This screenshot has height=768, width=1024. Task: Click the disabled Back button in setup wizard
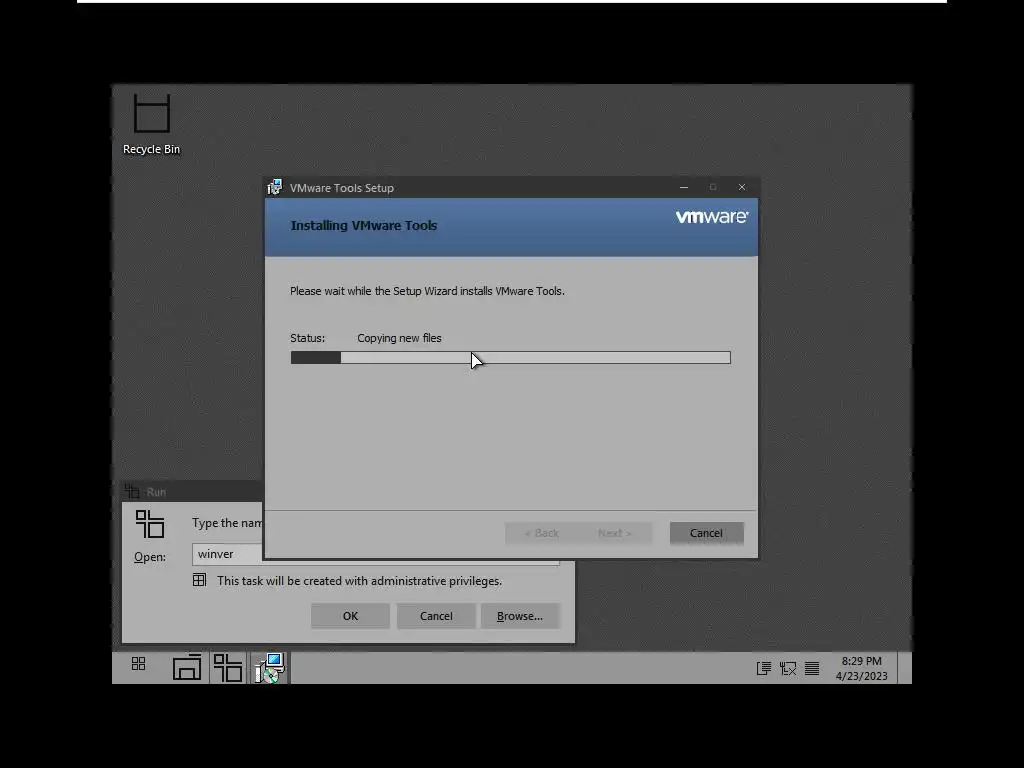(541, 533)
